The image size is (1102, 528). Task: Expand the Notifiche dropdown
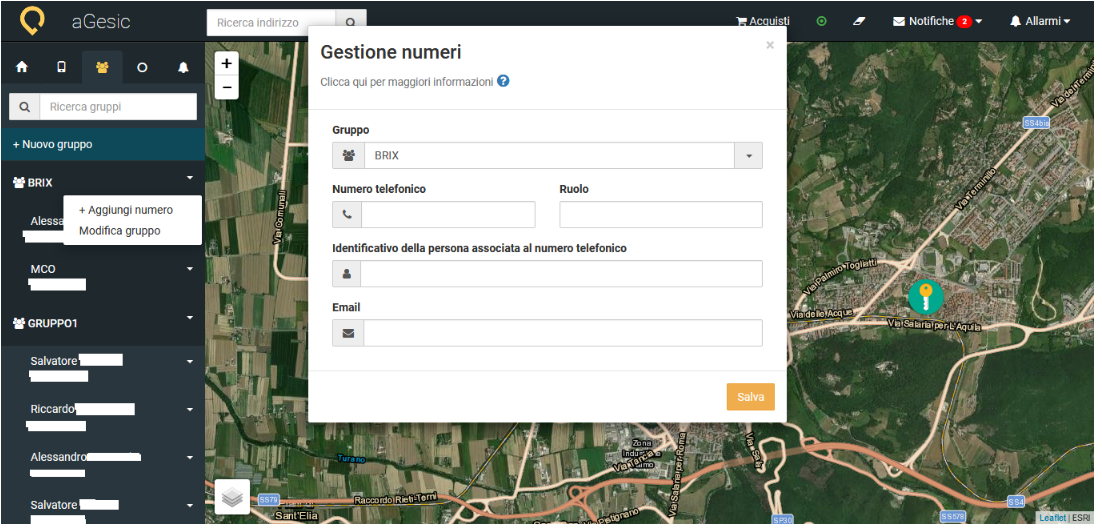pyautogui.click(x=937, y=21)
